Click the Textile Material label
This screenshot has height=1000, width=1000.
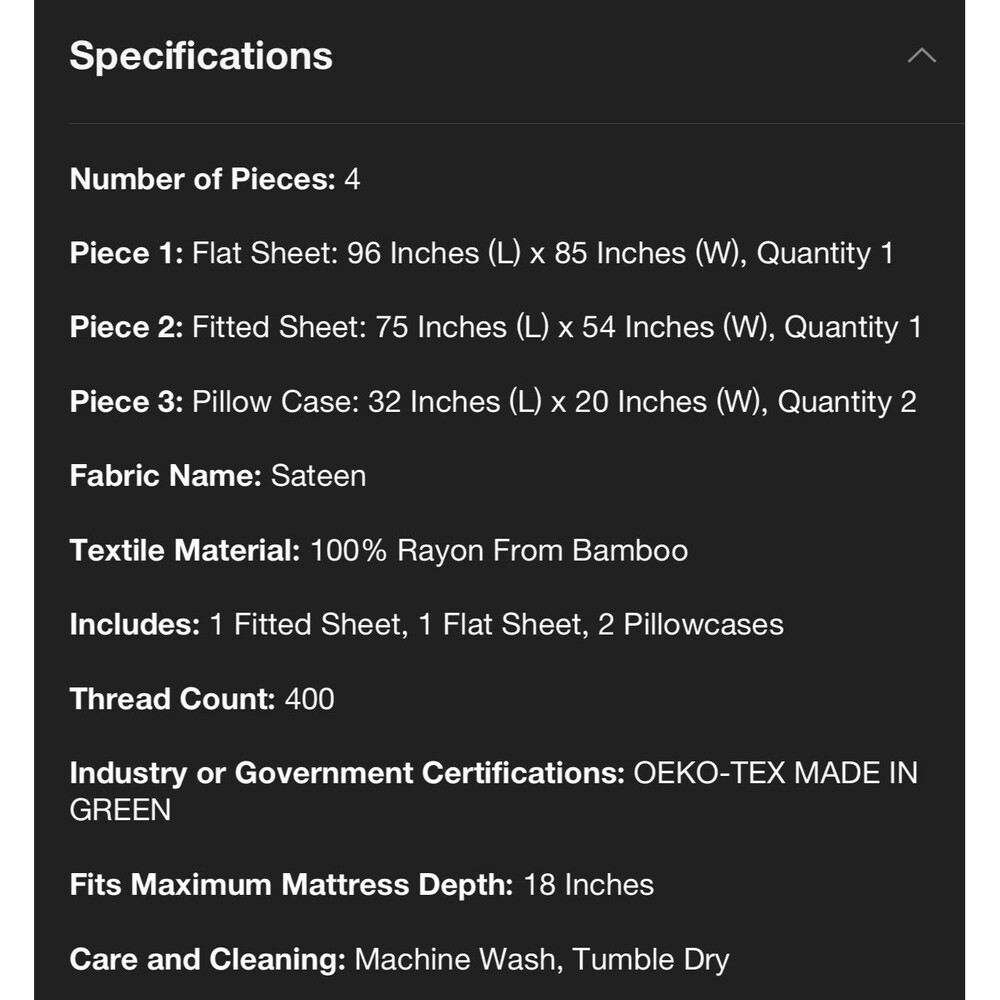(x=185, y=550)
